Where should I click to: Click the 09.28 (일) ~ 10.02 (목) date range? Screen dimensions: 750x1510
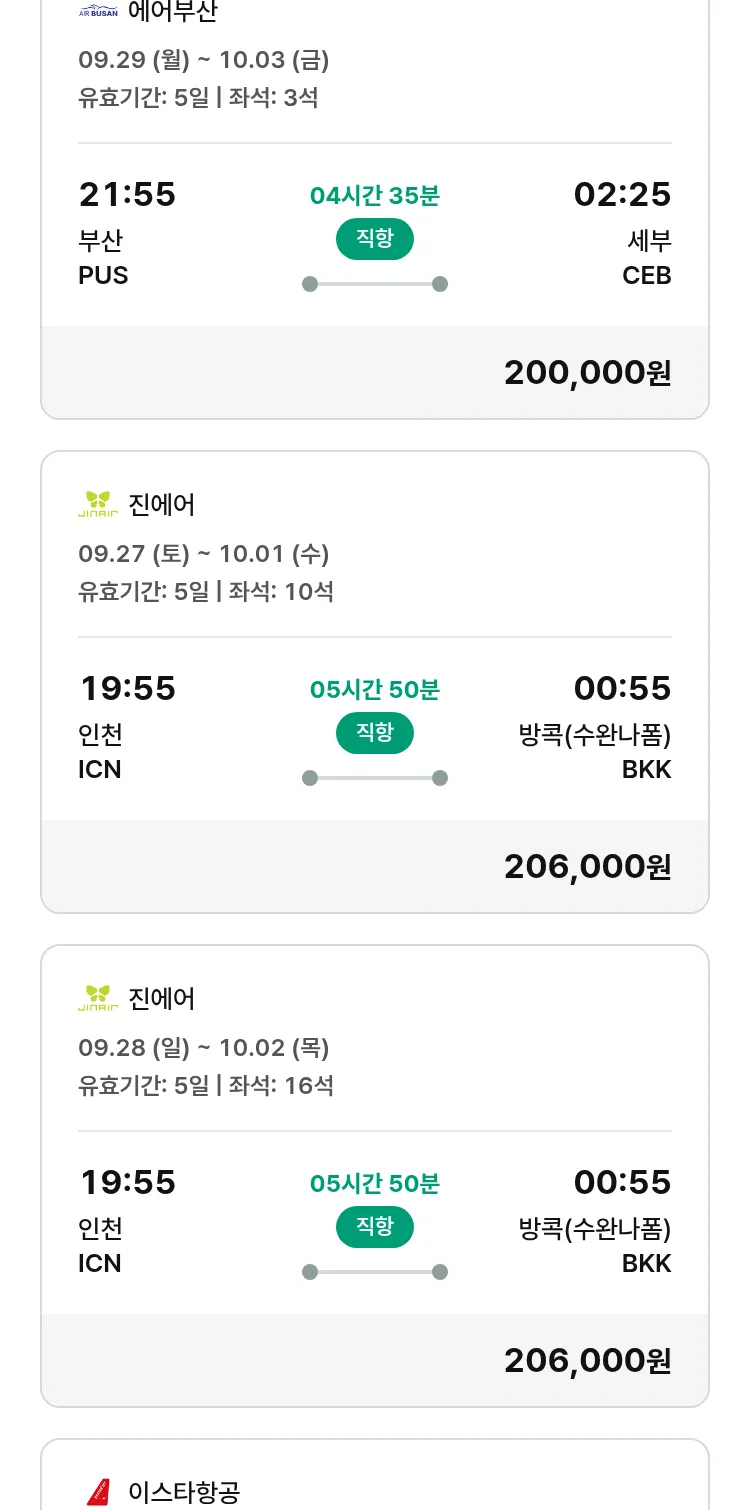pyautogui.click(x=204, y=1048)
